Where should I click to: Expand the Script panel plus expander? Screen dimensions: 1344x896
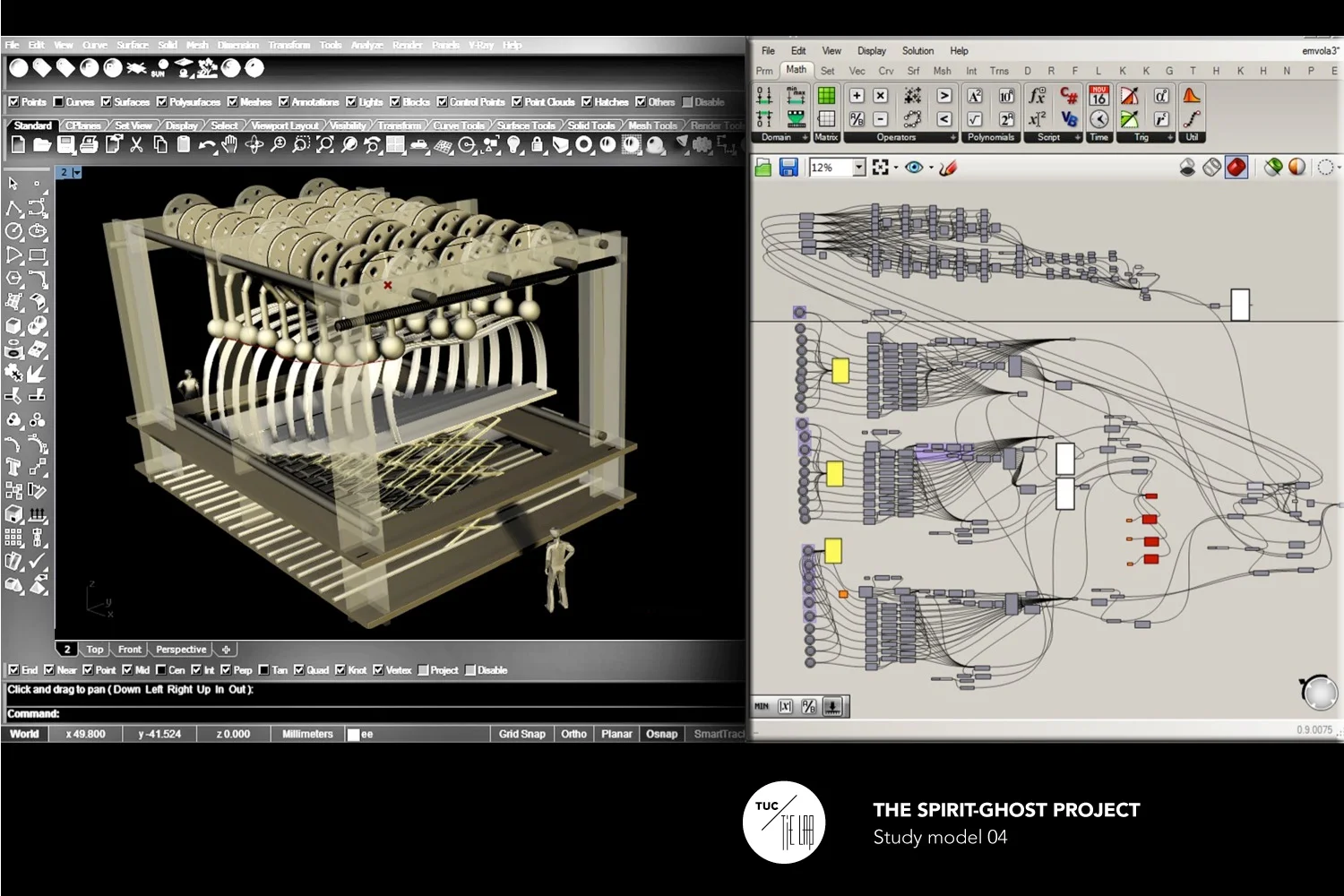click(x=1077, y=138)
